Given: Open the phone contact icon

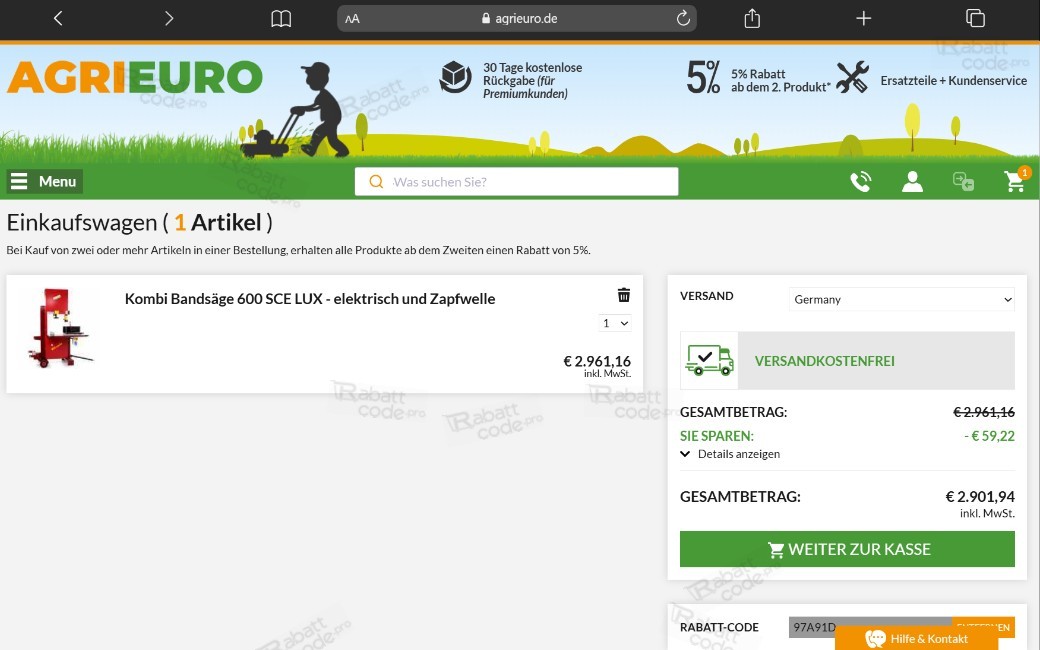Looking at the screenshot, I should tap(860, 181).
